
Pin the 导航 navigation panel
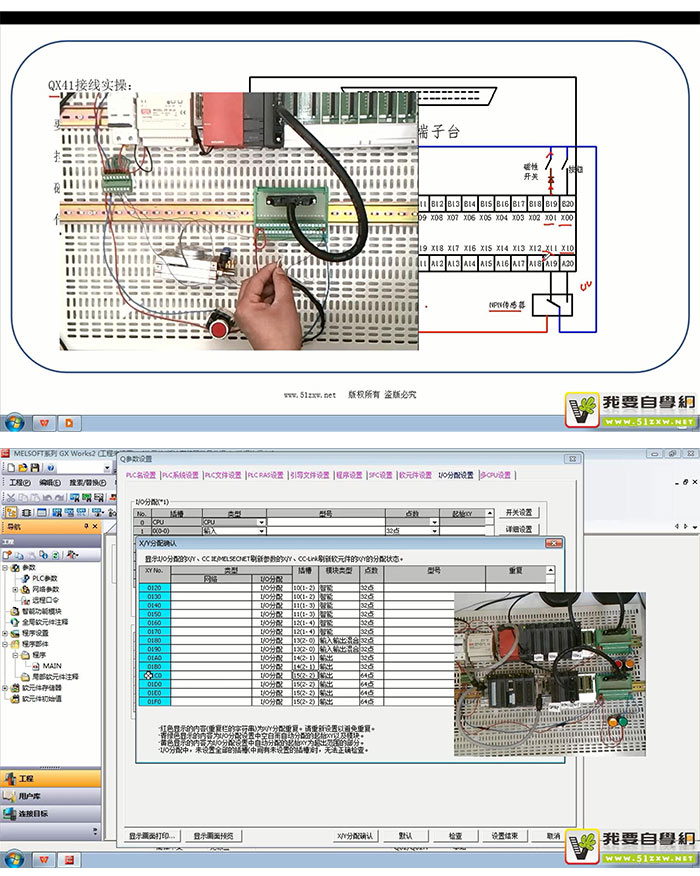pyautogui.click(x=86, y=526)
